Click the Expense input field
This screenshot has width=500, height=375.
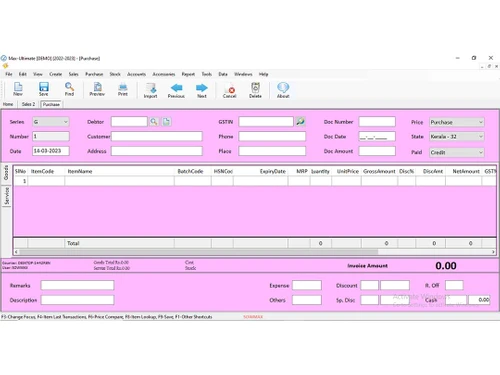[x=307, y=285]
